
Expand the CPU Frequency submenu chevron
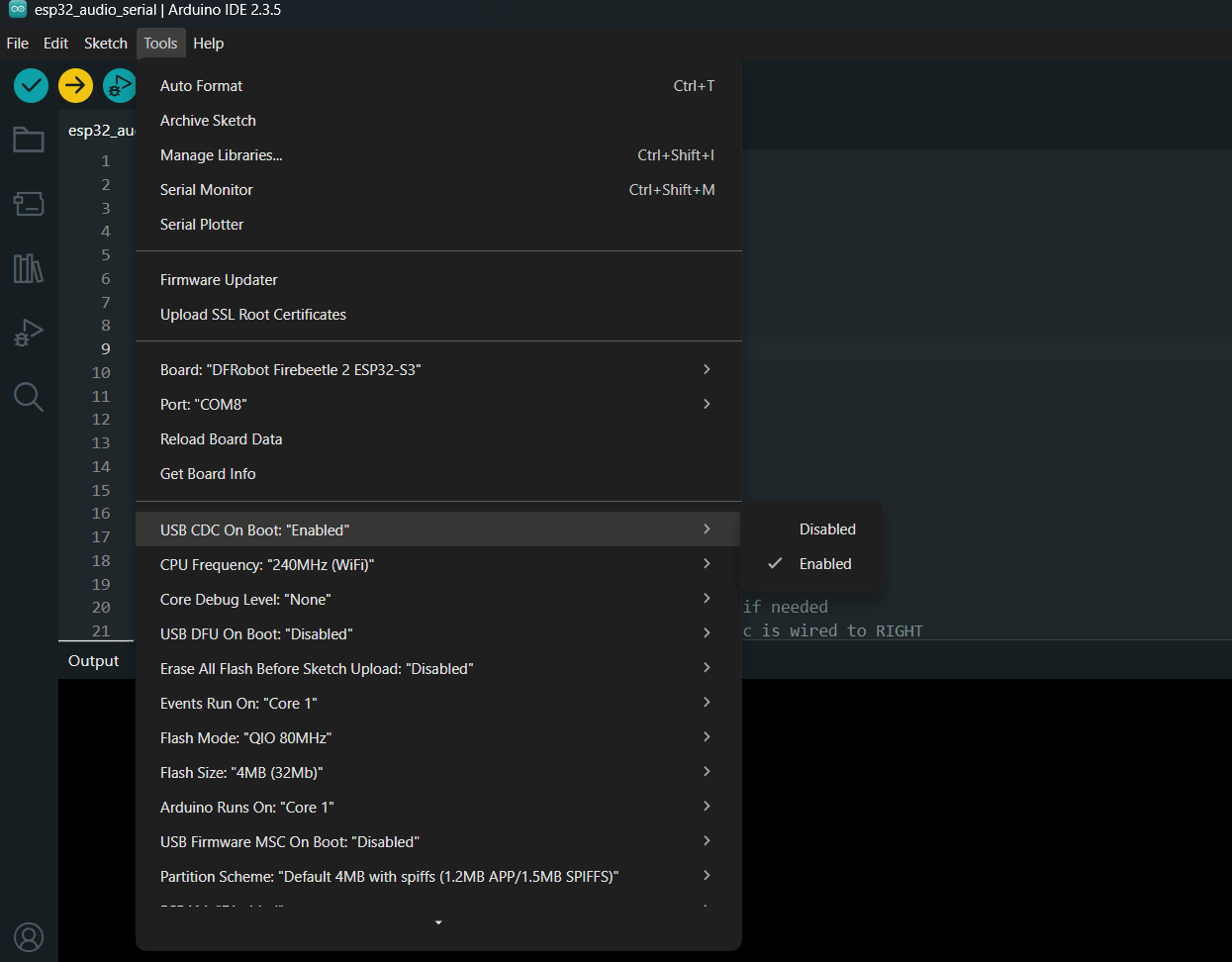707,563
